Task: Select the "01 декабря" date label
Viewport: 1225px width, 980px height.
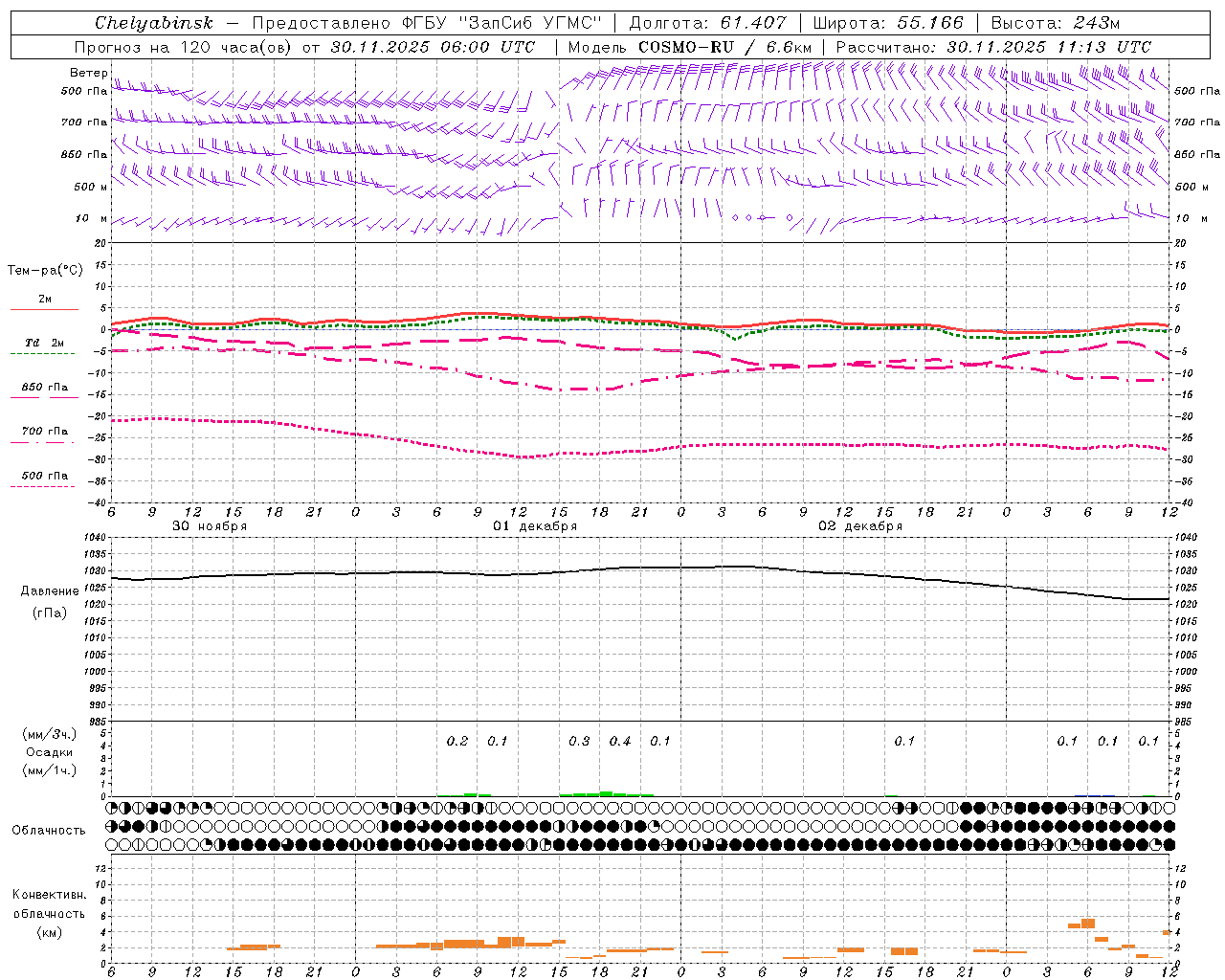Action: 535,526
